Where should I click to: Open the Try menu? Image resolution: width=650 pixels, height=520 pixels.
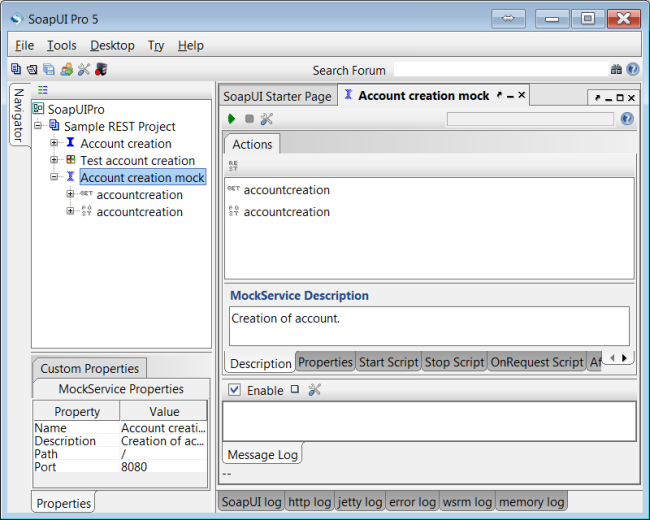156,45
